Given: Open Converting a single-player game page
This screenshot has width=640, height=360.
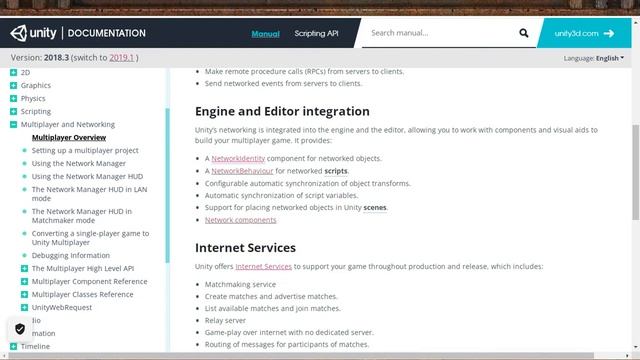Looking at the screenshot, I should click(x=90, y=238).
